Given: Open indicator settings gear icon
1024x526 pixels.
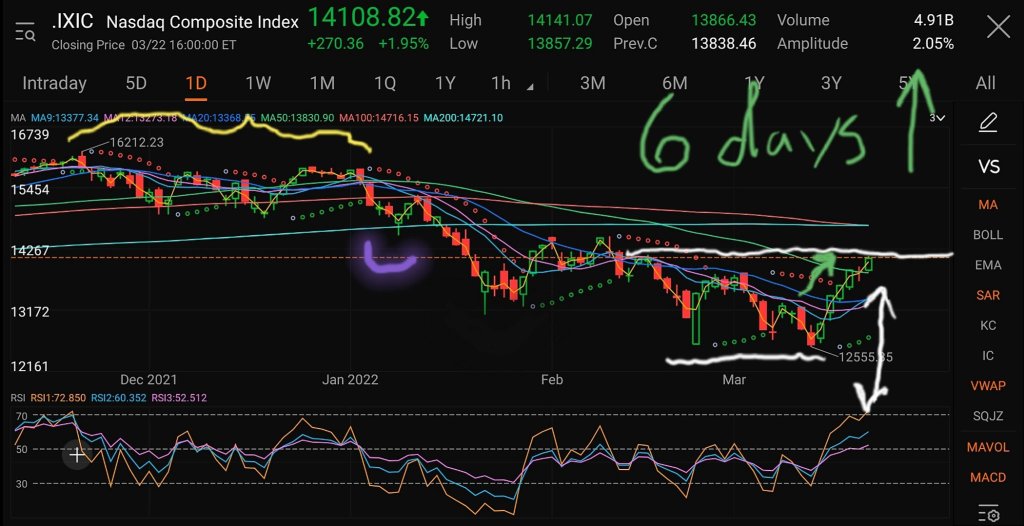Looking at the screenshot, I should (x=989, y=512).
